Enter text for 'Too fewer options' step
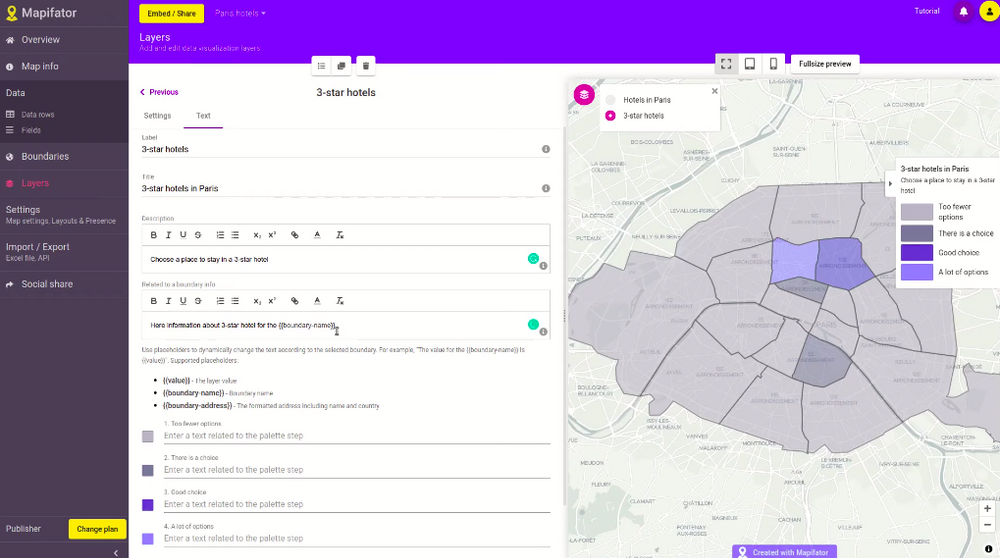This screenshot has width=1000, height=558. (357, 436)
